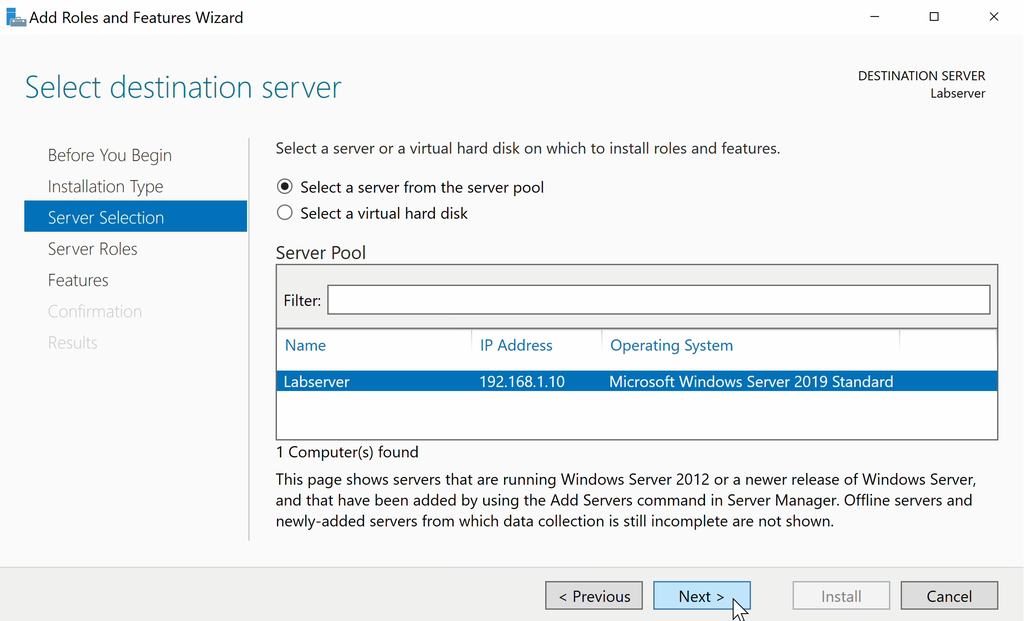This screenshot has width=1024, height=621.
Task: Open the Features step
Action: pyautogui.click(x=78, y=280)
